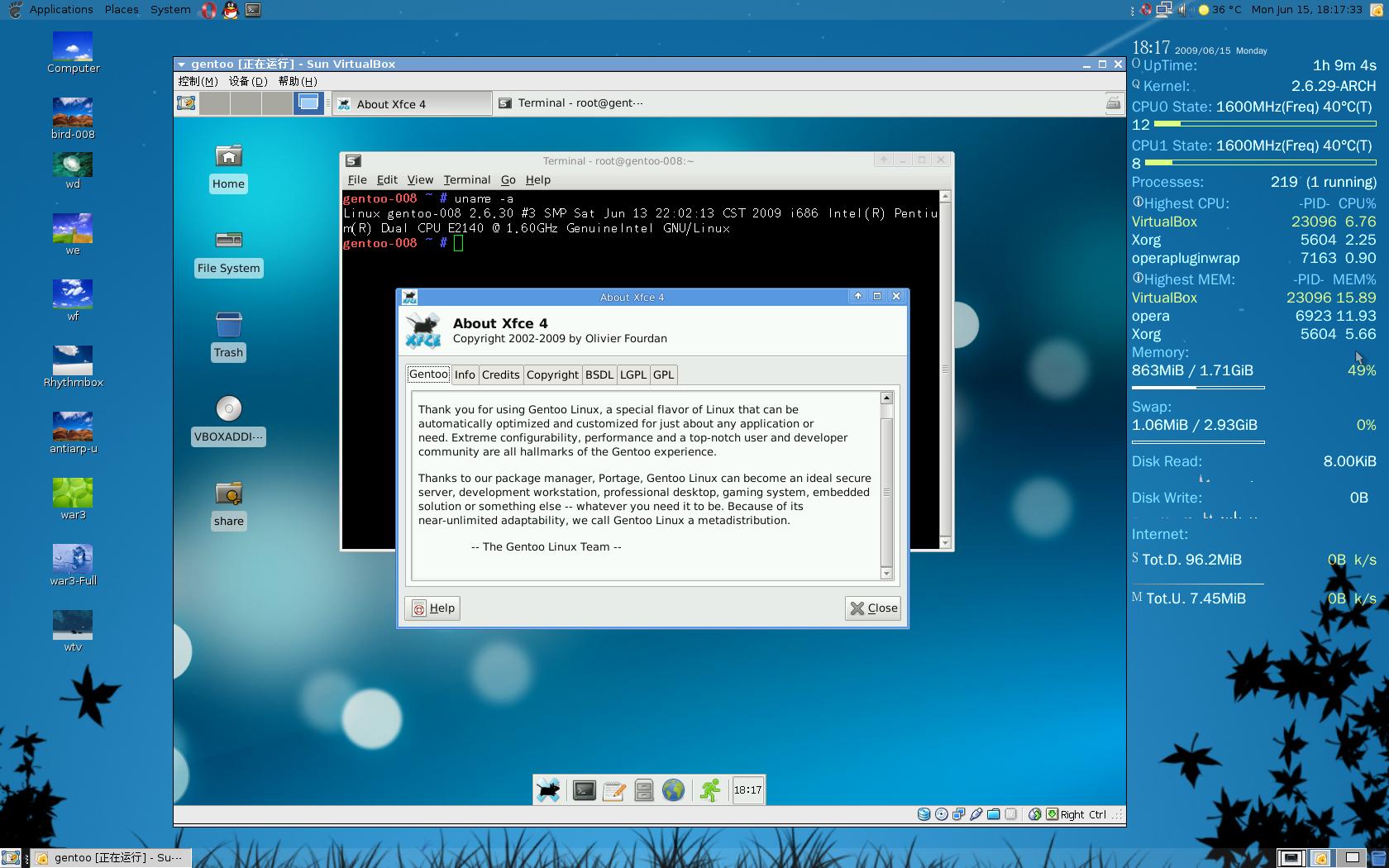Open the file manager cabinet launcher

click(643, 790)
